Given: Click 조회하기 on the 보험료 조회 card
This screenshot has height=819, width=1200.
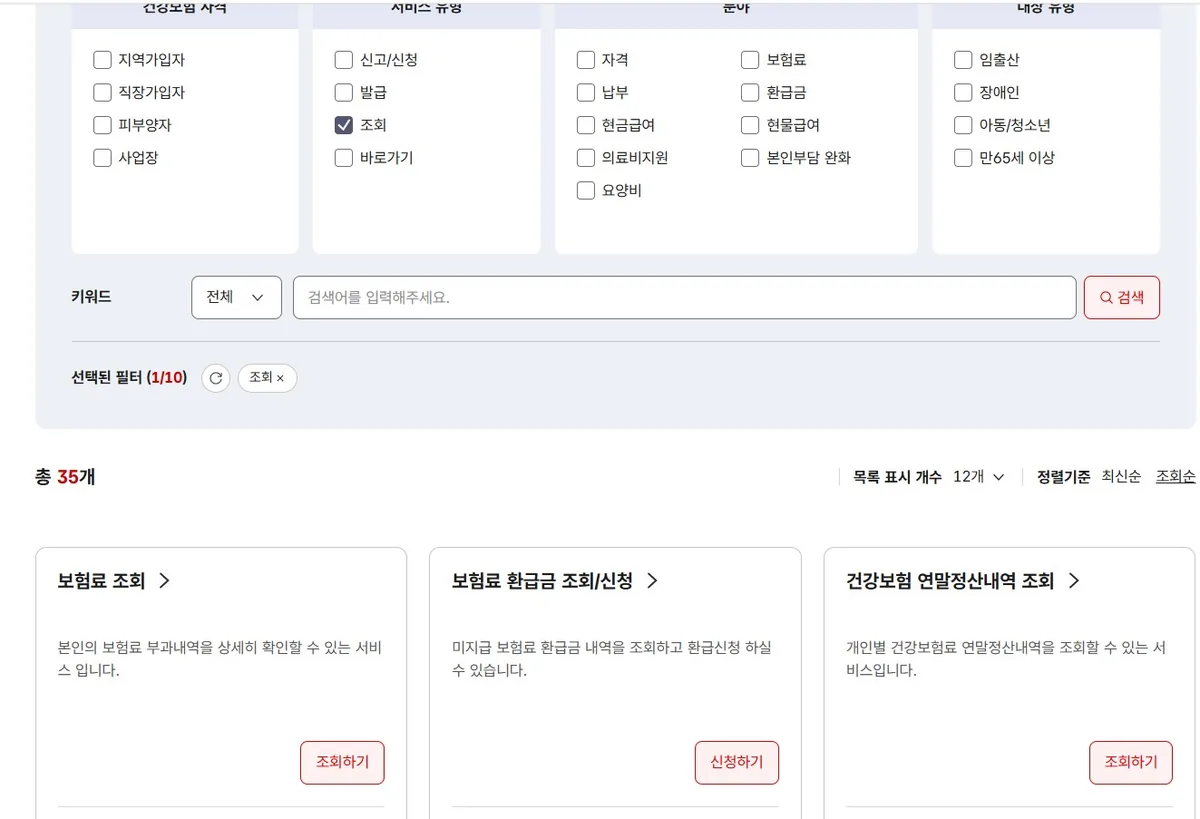Looking at the screenshot, I should tap(342, 763).
